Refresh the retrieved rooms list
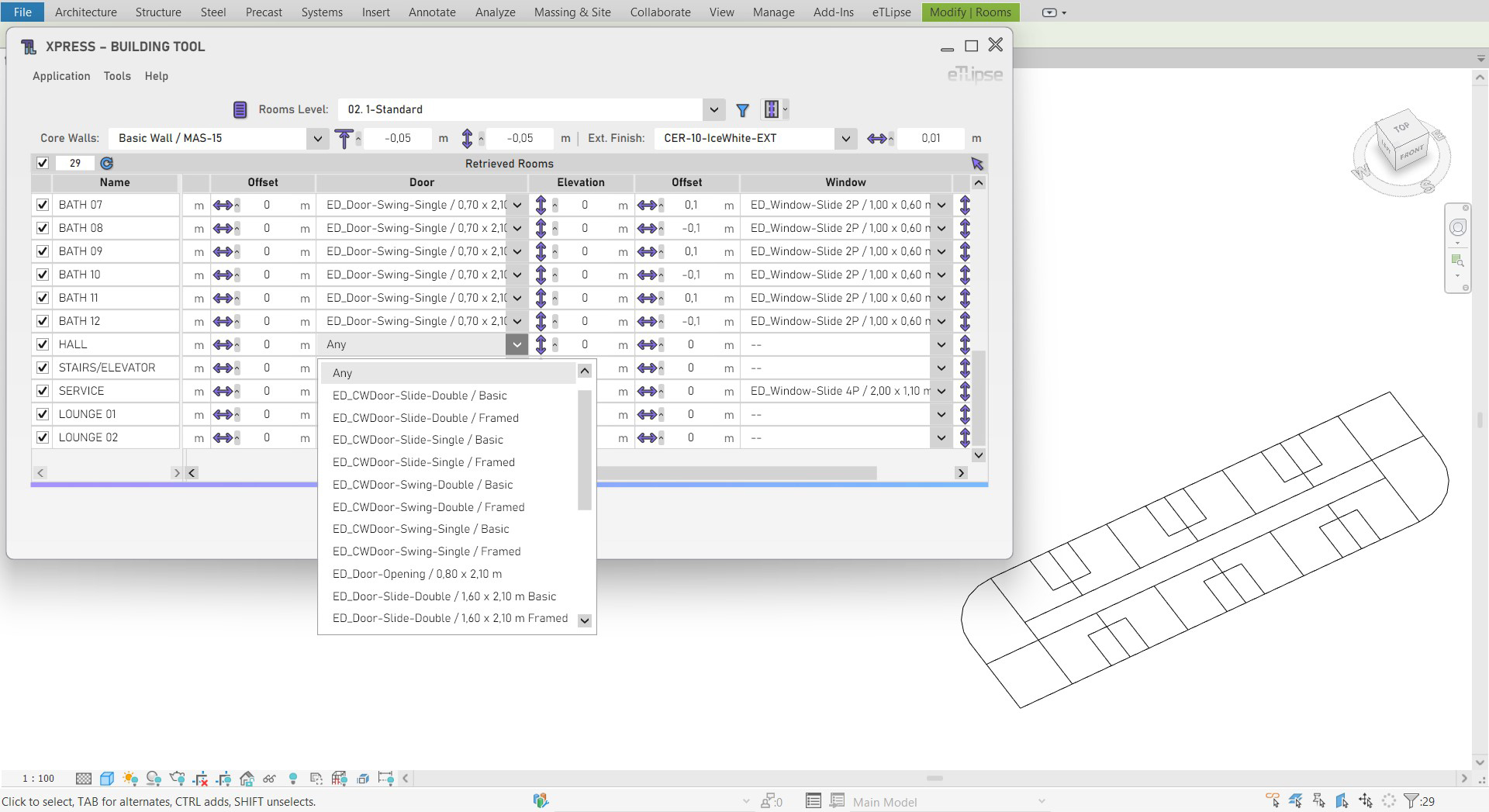1489x812 pixels. click(107, 164)
